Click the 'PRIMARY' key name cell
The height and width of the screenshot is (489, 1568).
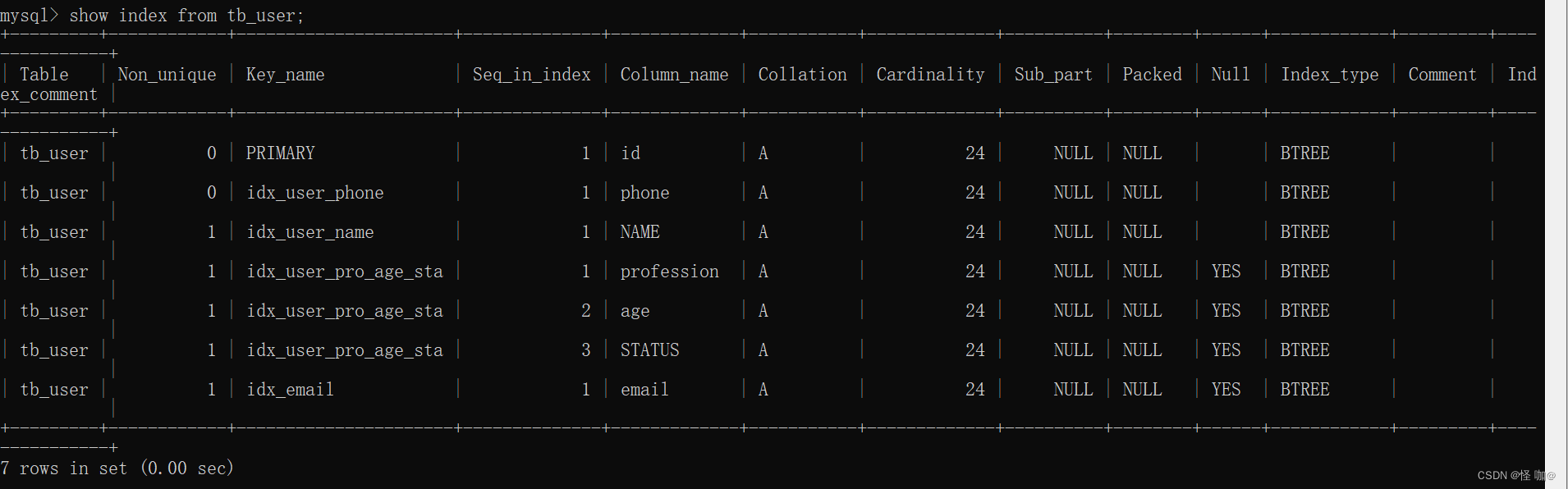(280, 153)
